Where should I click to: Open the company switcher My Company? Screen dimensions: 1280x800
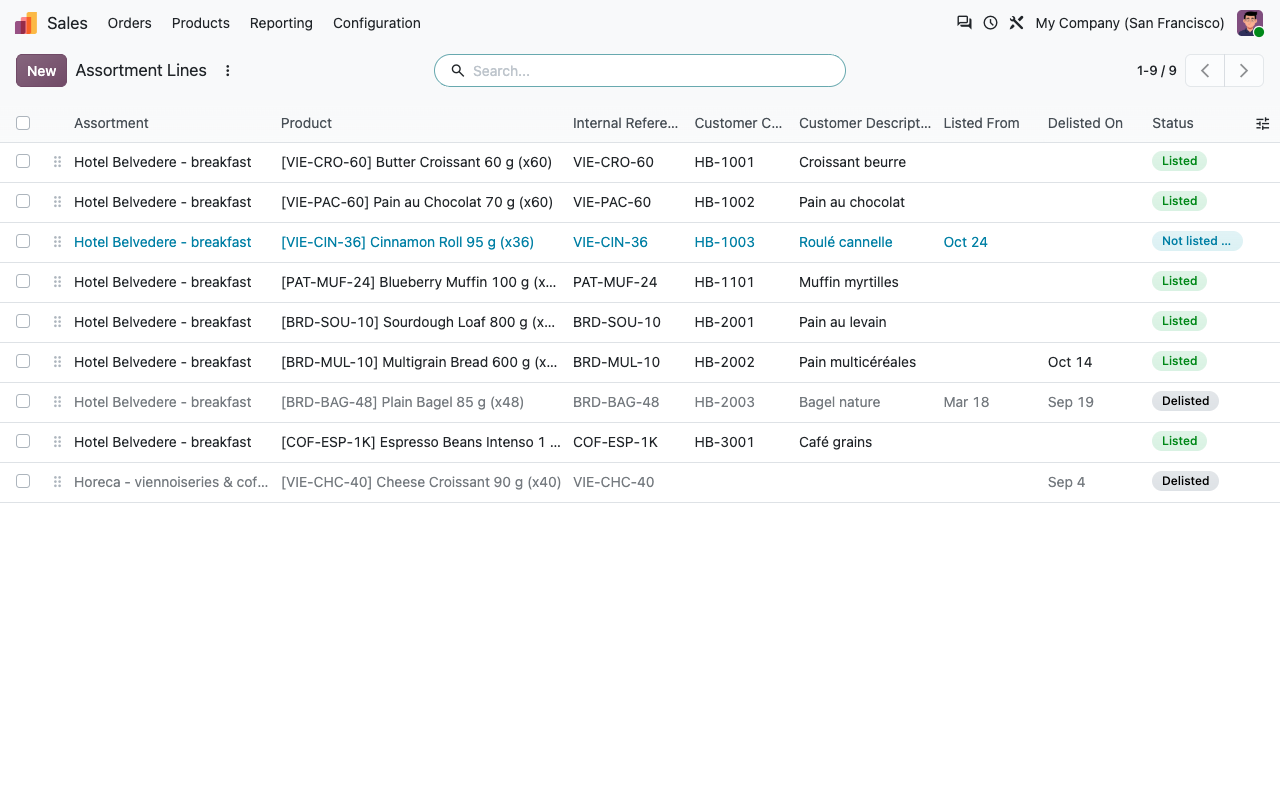[1130, 23]
